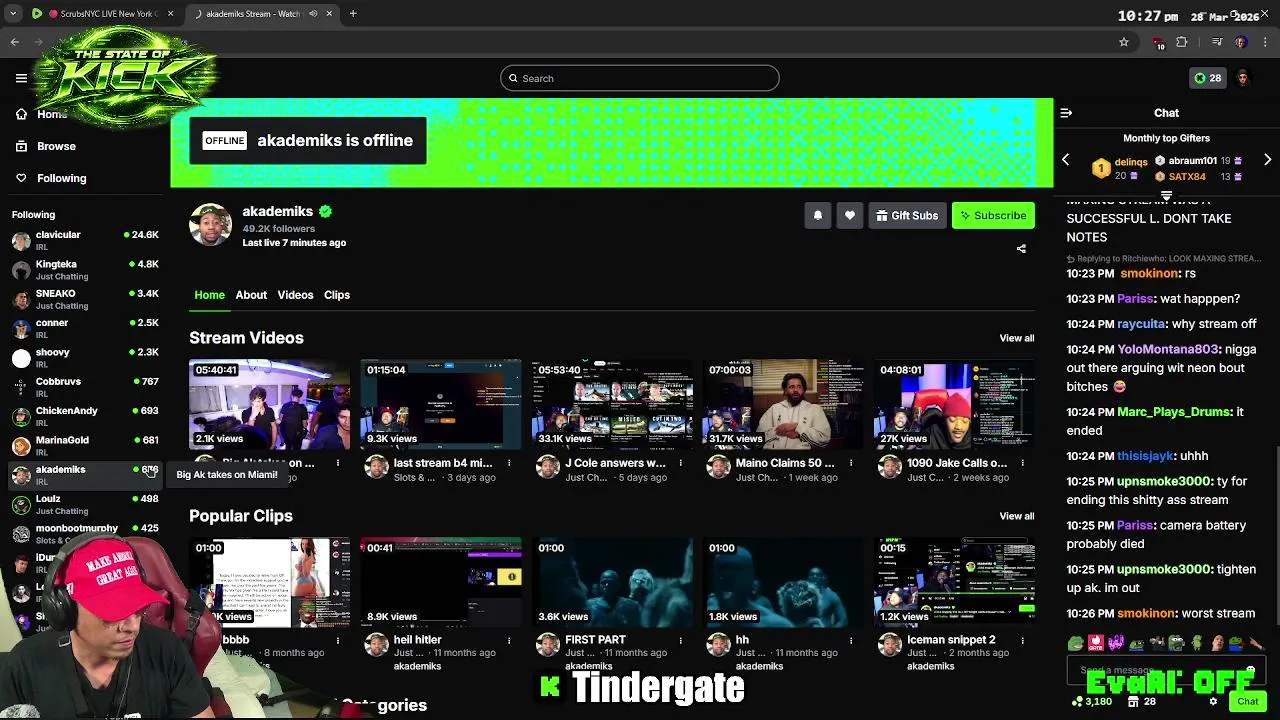Screen dimensions: 1280x720
Task: Open Loulz channel in Following list
Action: [85, 505]
